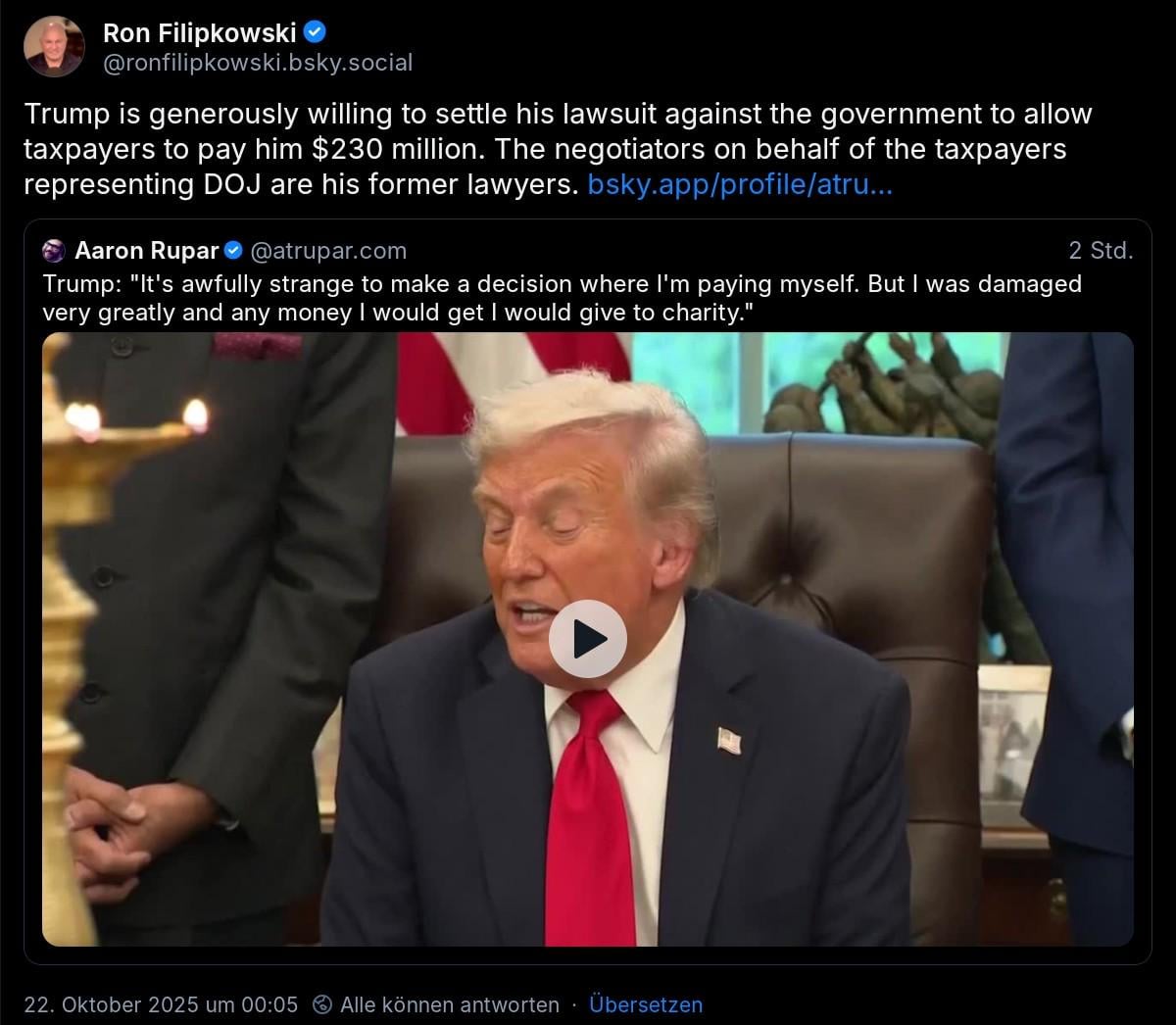Click the @ronfilipkowski.bsky.social handle
The height and width of the screenshot is (1025, 1176).
258,63
